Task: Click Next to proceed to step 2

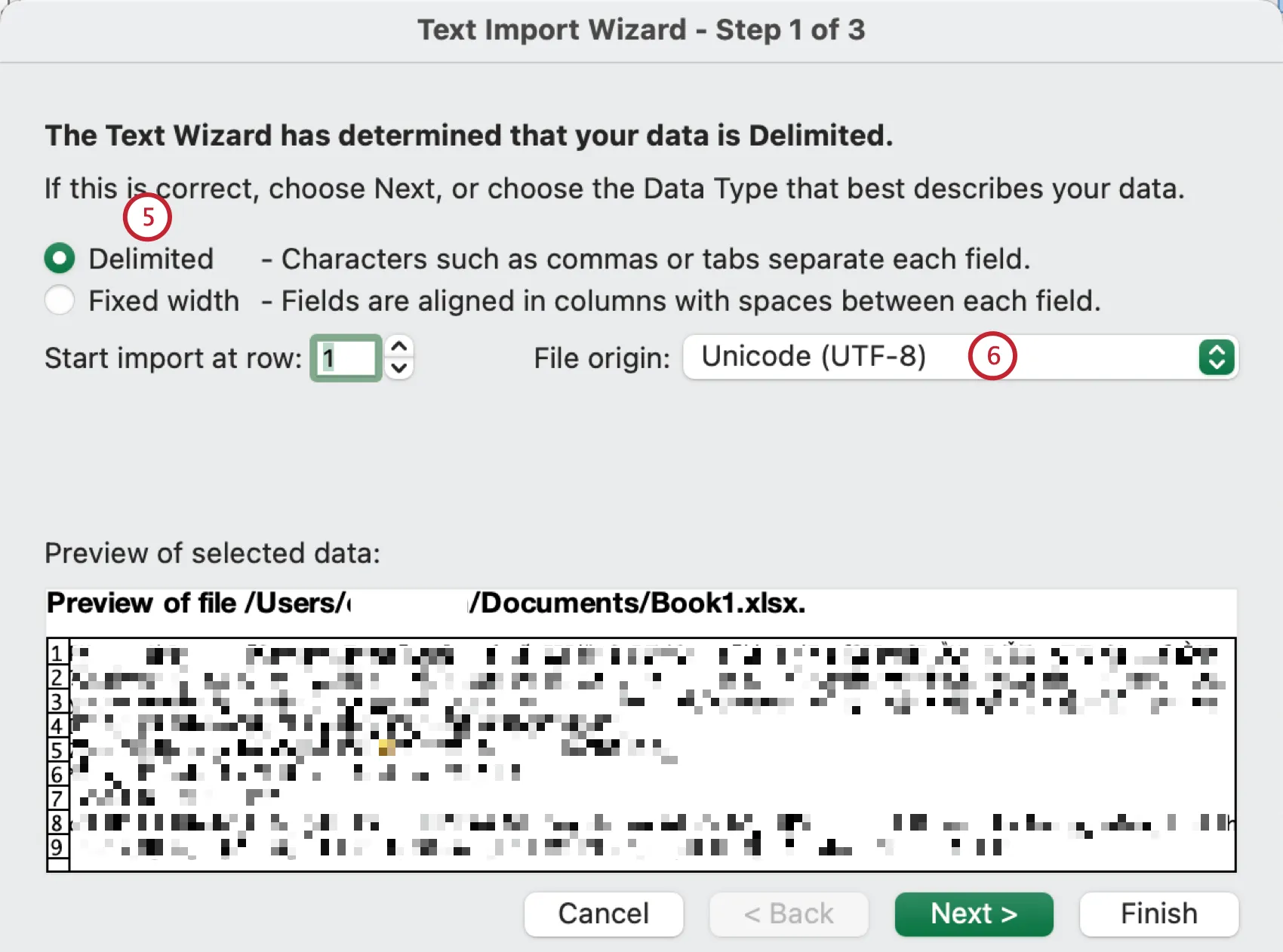Action: tap(974, 914)
